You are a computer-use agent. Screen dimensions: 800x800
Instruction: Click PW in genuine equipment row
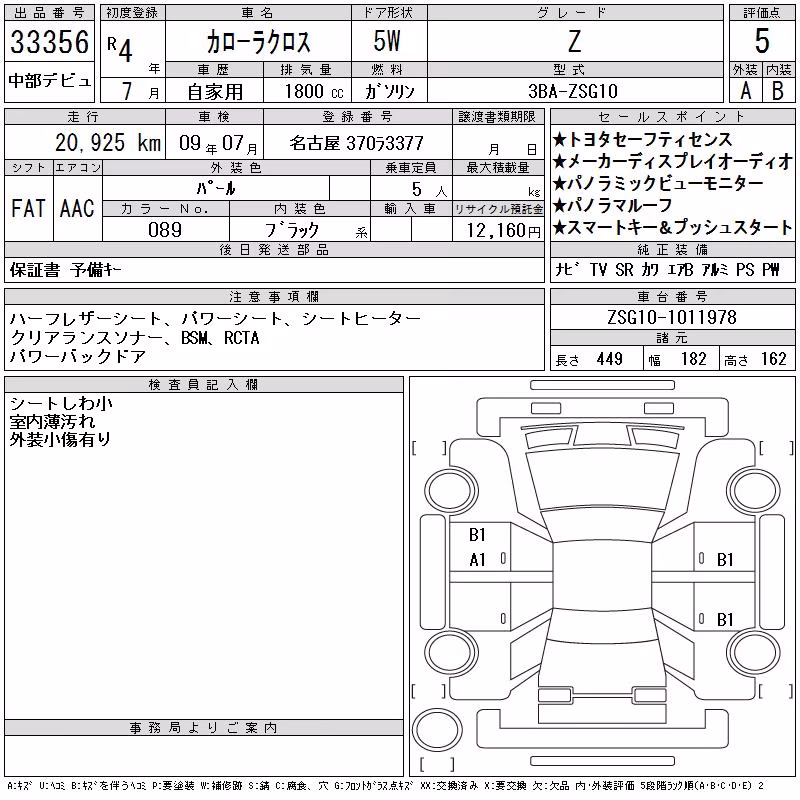click(771, 269)
